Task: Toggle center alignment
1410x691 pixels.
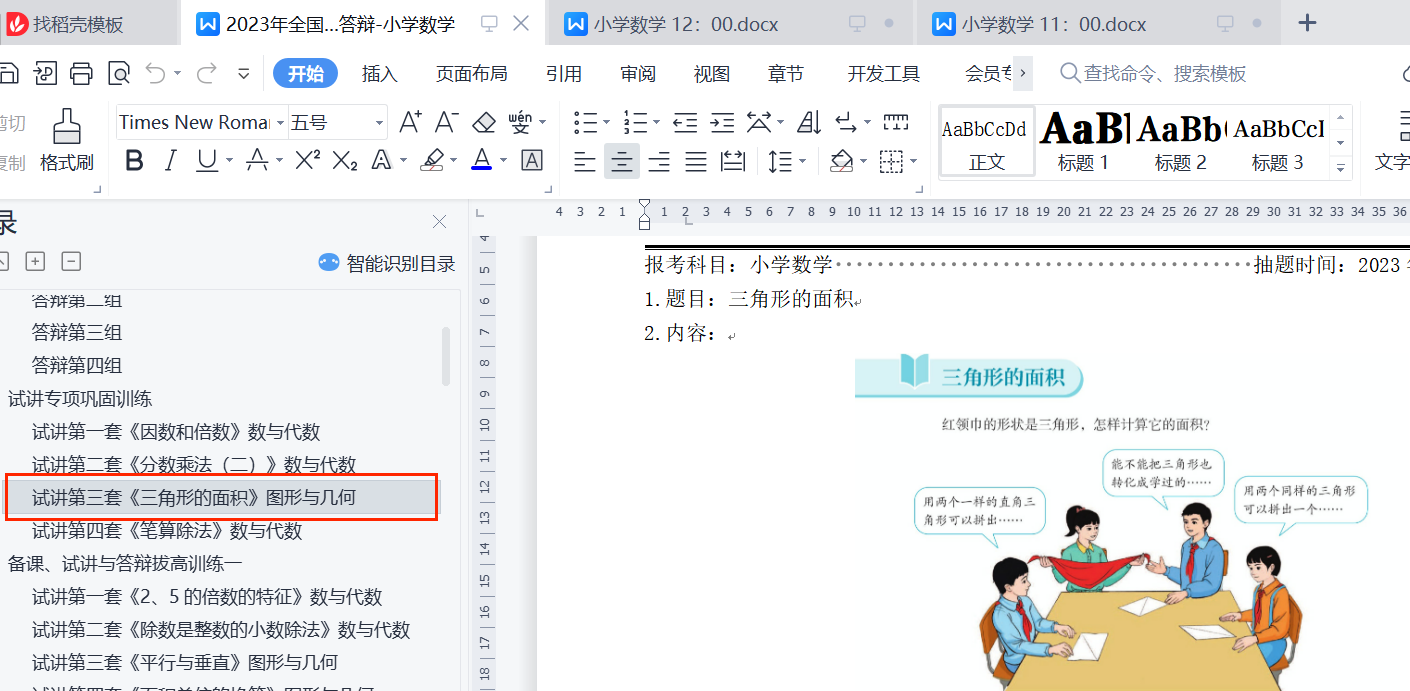Action: click(x=622, y=161)
